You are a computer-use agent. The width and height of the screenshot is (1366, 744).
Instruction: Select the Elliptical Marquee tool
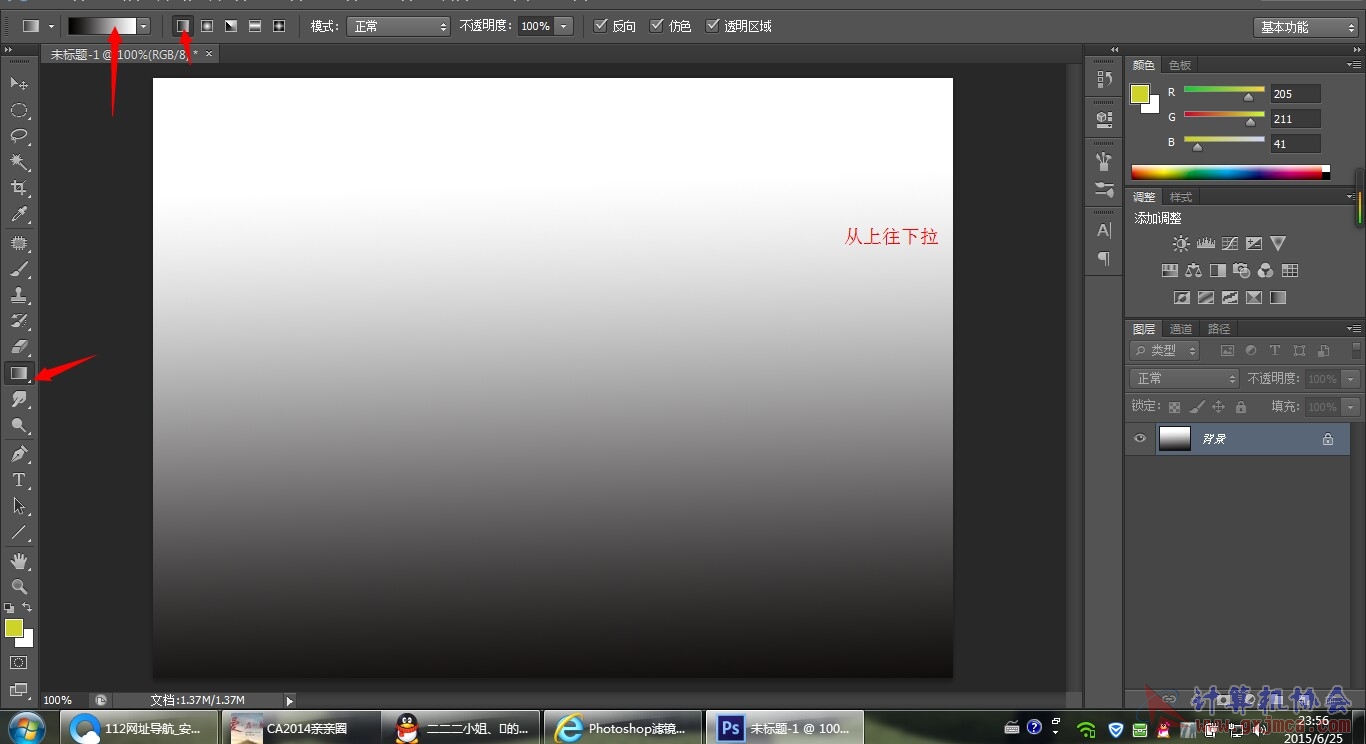click(18, 110)
